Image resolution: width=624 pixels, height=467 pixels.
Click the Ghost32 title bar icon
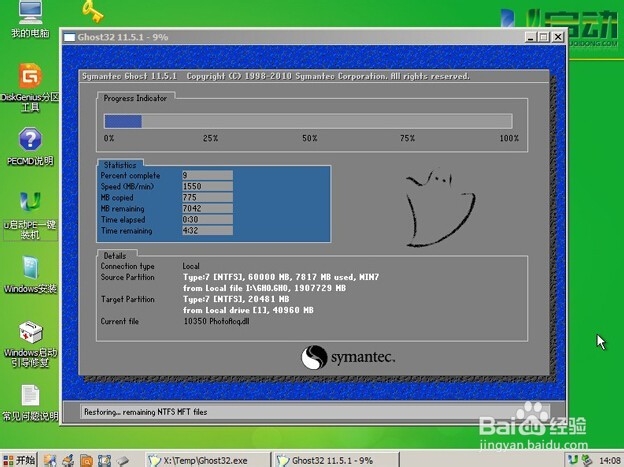coord(70,37)
